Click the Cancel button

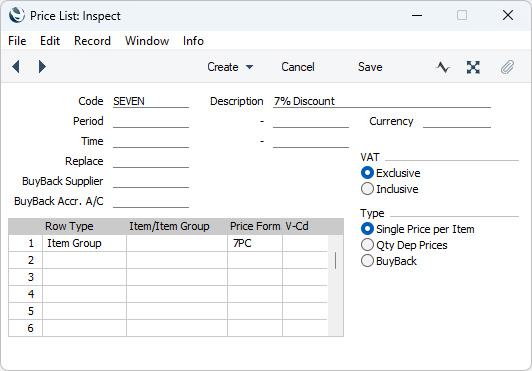[298, 67]
